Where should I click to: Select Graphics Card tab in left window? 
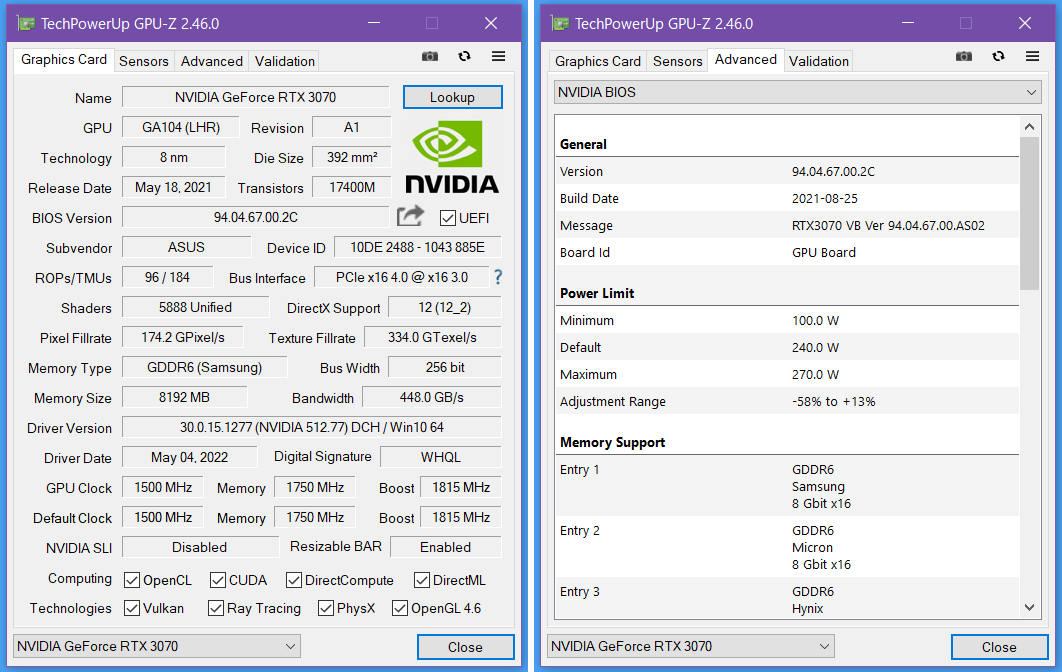64,60
